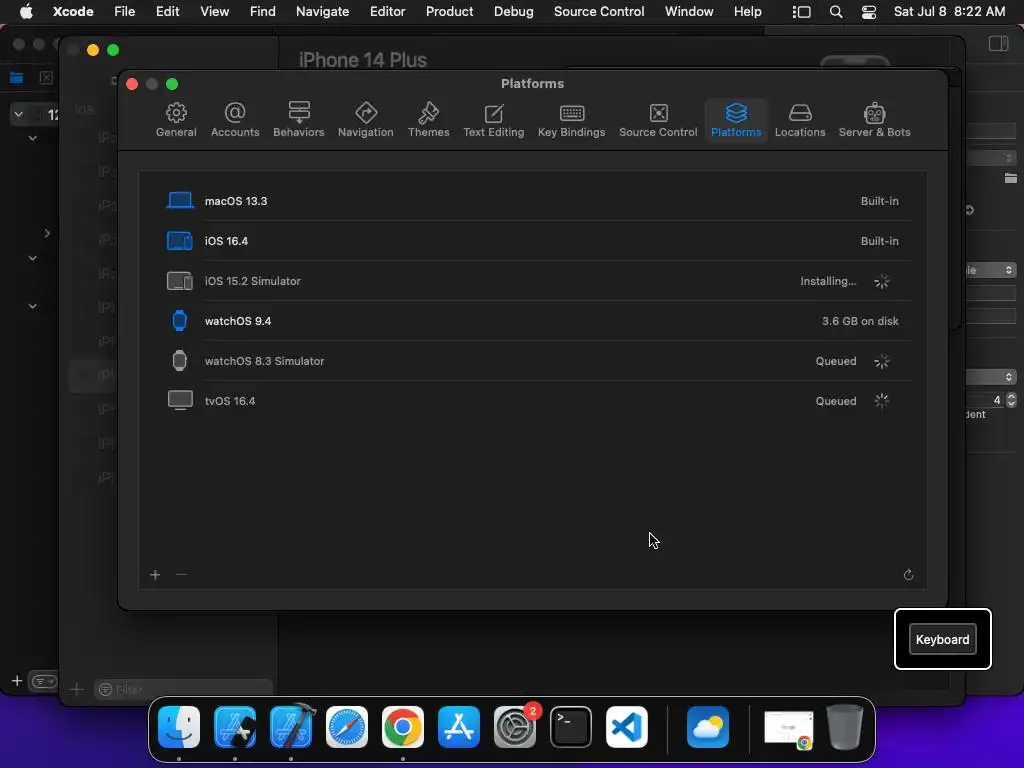Open Terminal from the Dock

pos(571,727)
